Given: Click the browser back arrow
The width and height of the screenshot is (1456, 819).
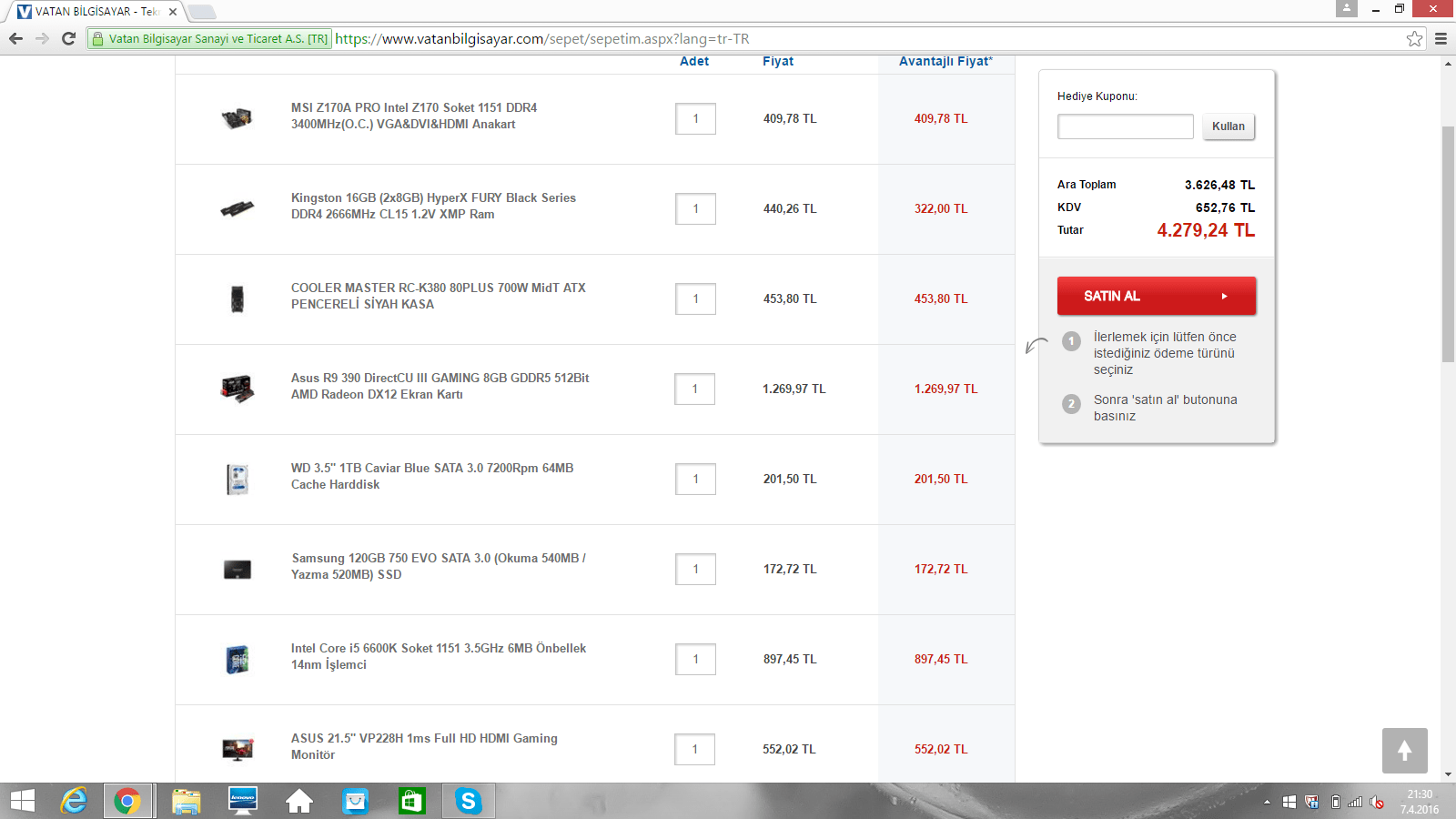Looking at the screenshot, I should pyautogui.click(x=15, y=38).
